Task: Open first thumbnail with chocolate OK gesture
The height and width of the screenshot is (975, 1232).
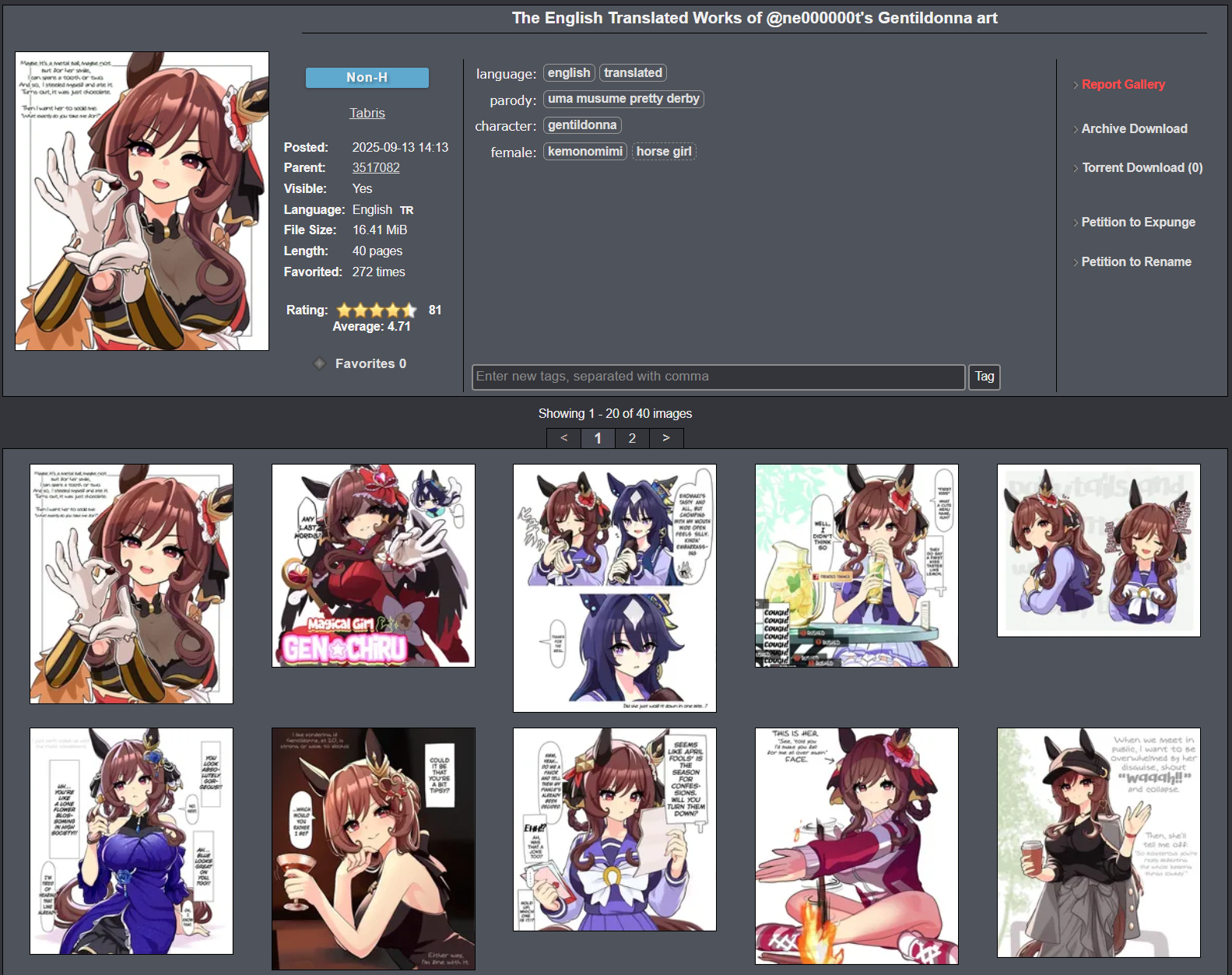Action: [x=132, y=584]
